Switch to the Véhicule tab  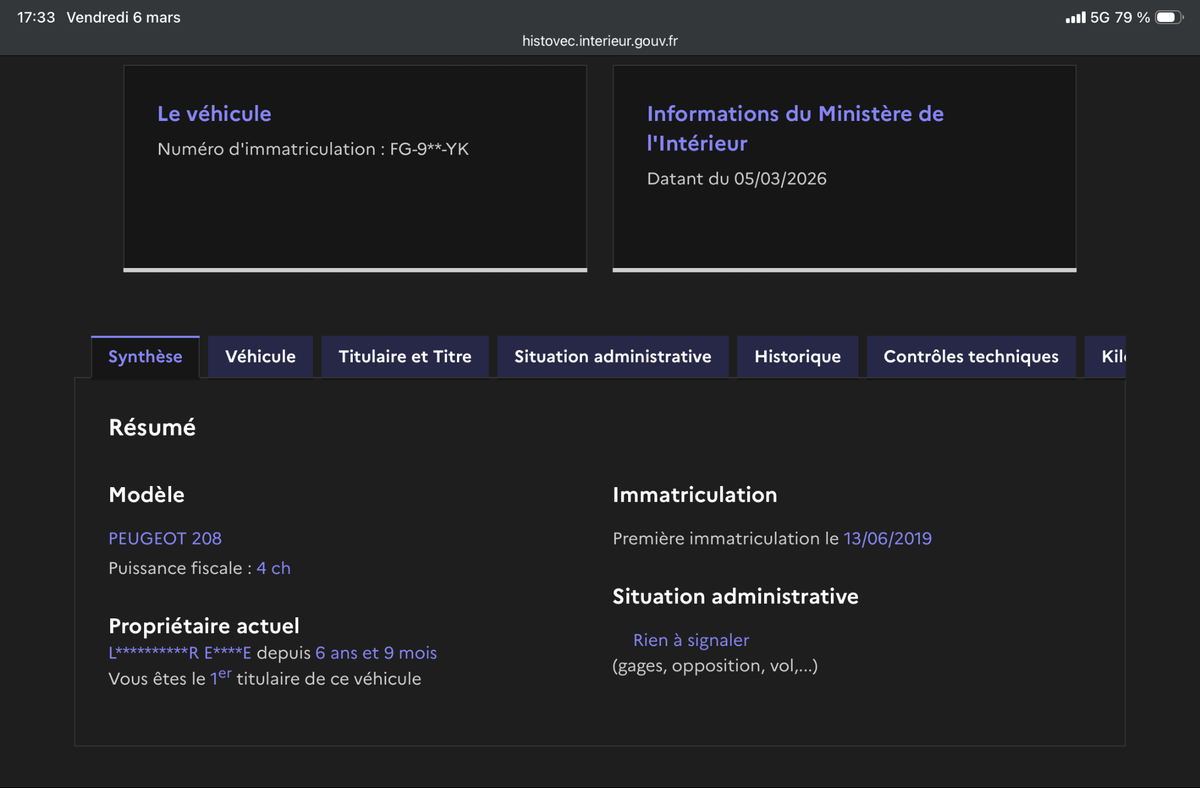(x=260, y=357)
